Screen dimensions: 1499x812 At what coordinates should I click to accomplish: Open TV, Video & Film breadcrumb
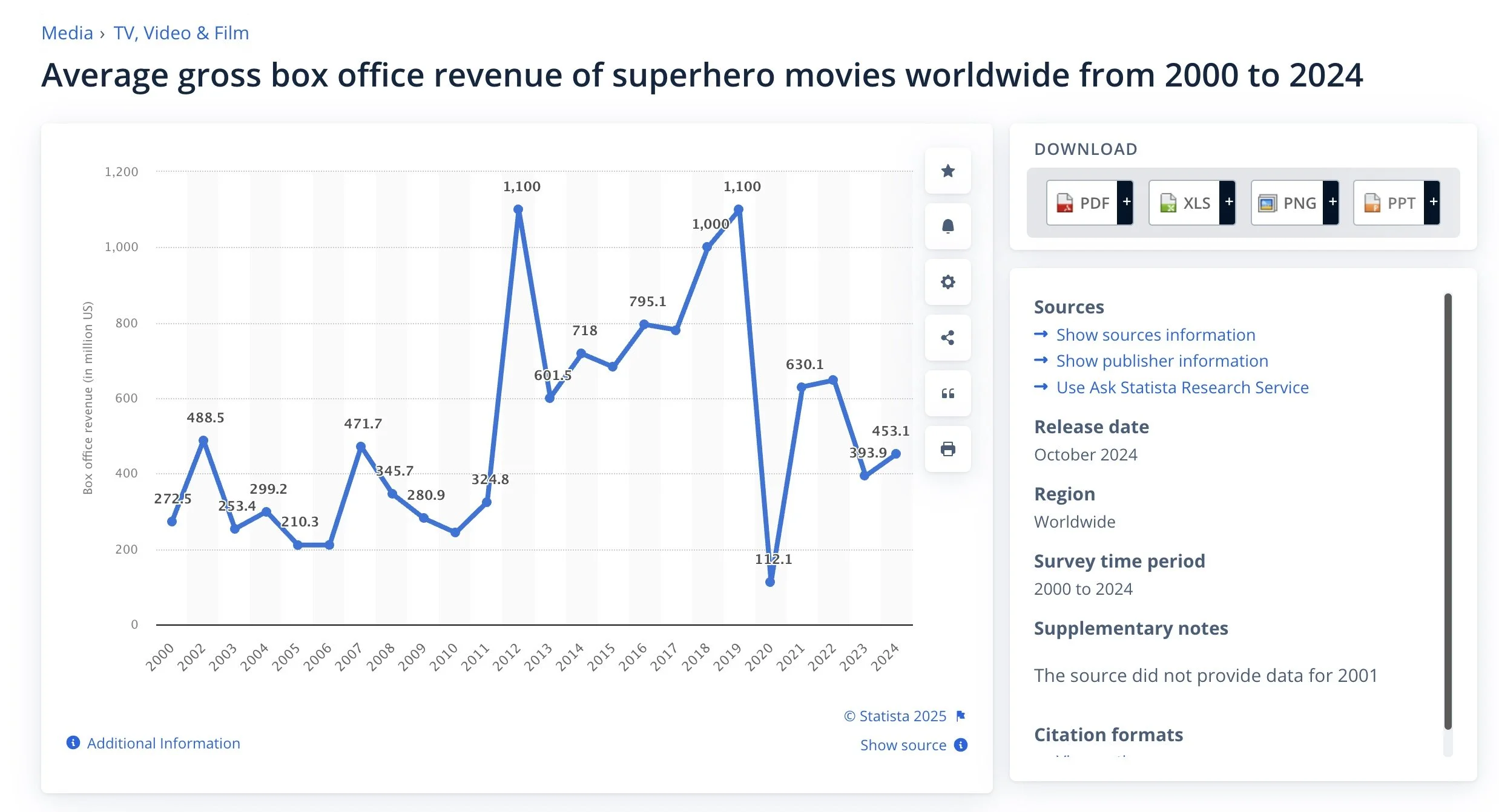[181, 33]
